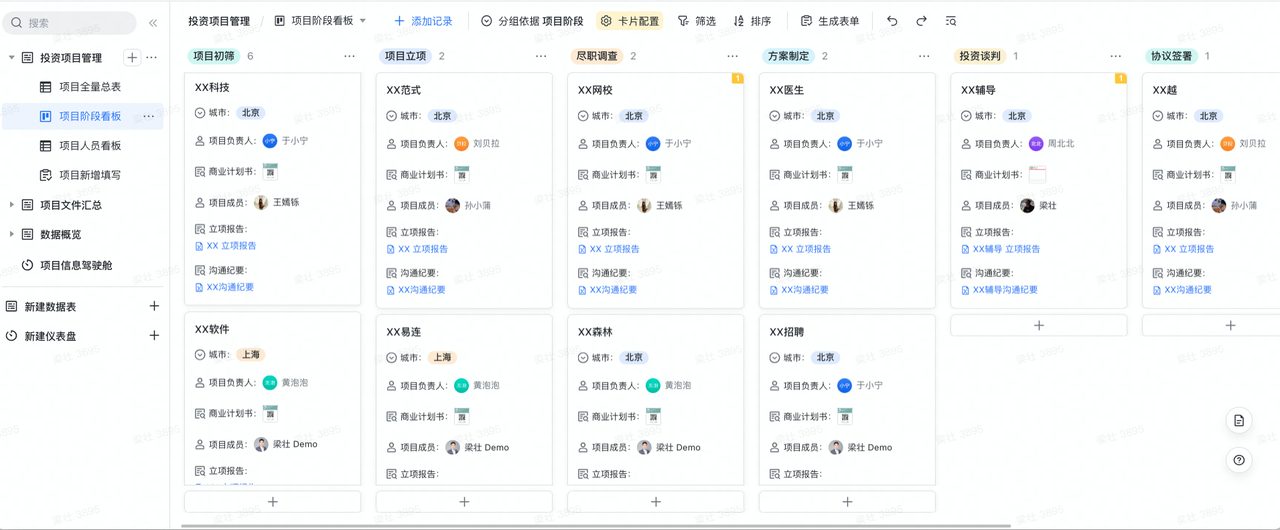Image resolution: width=1280 pixels, height=530 pixels.
Task: Open 卡片配置 card settings
Action: point(630,21)
